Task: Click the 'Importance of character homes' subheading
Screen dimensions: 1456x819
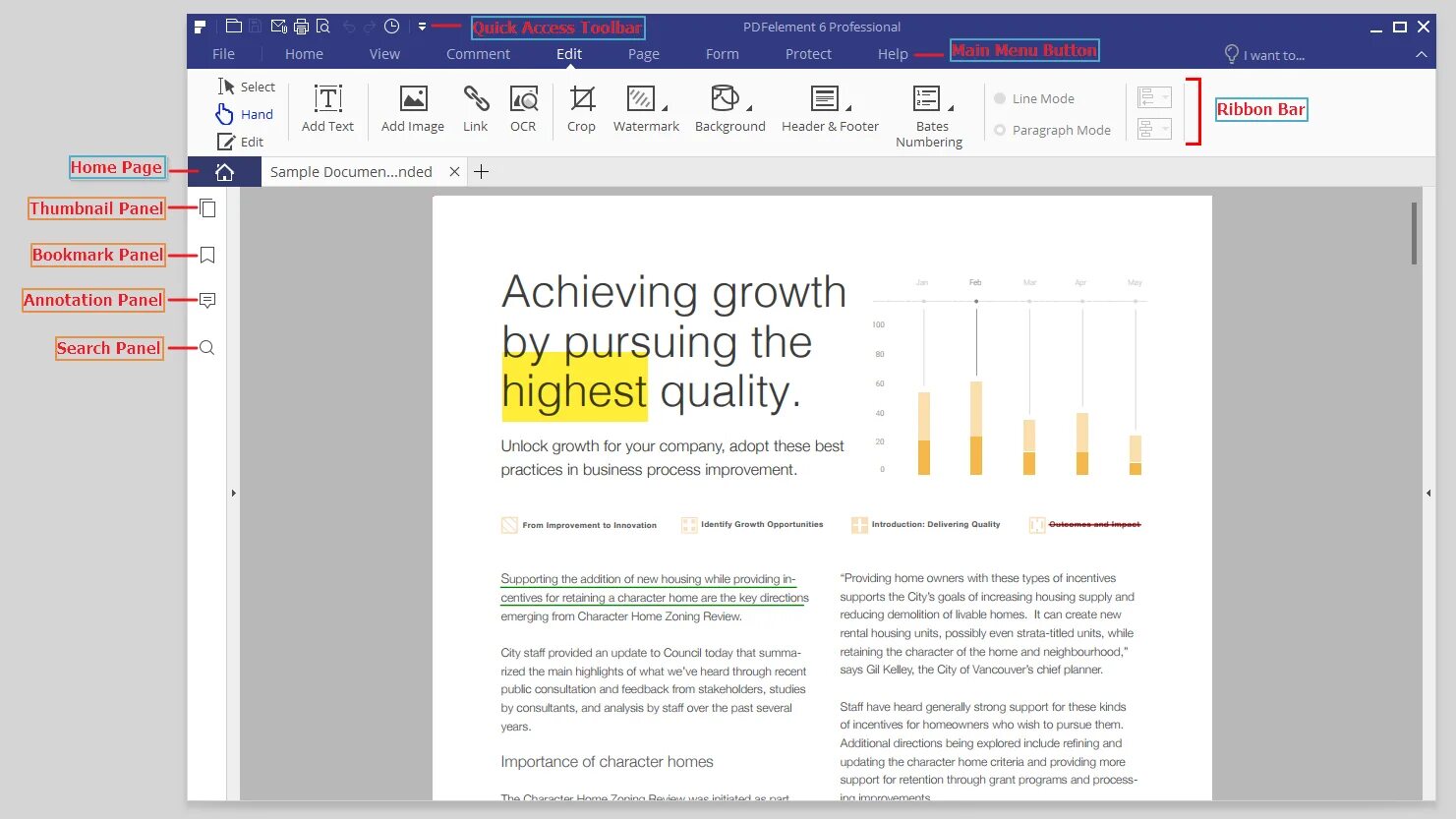Action: point(607,762)
